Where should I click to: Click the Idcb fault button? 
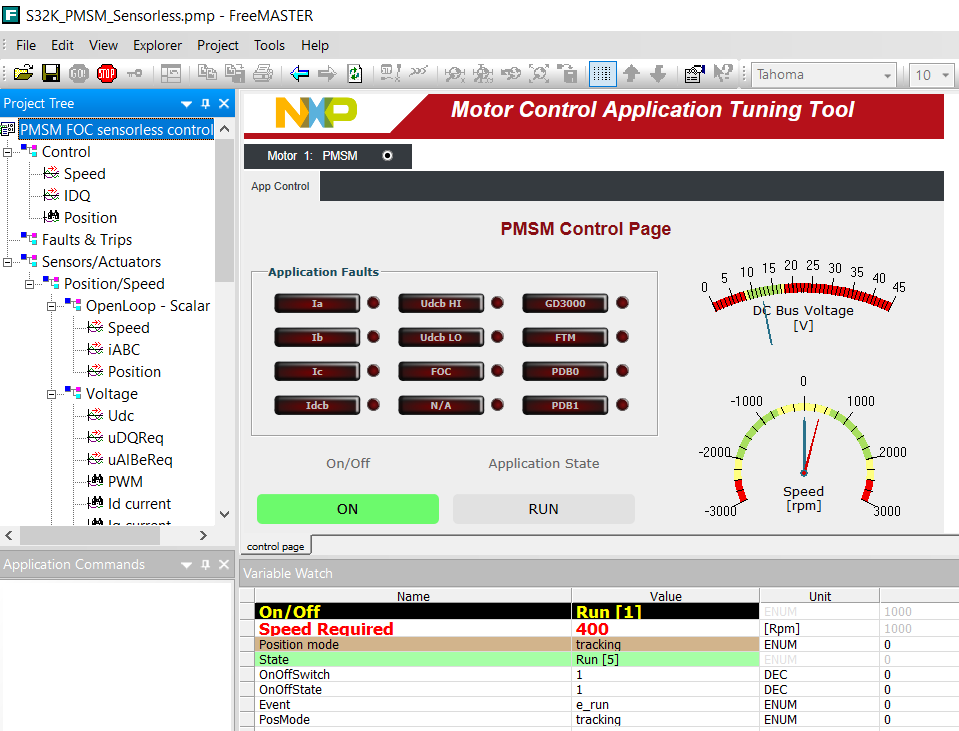click(x=317, y=406)
